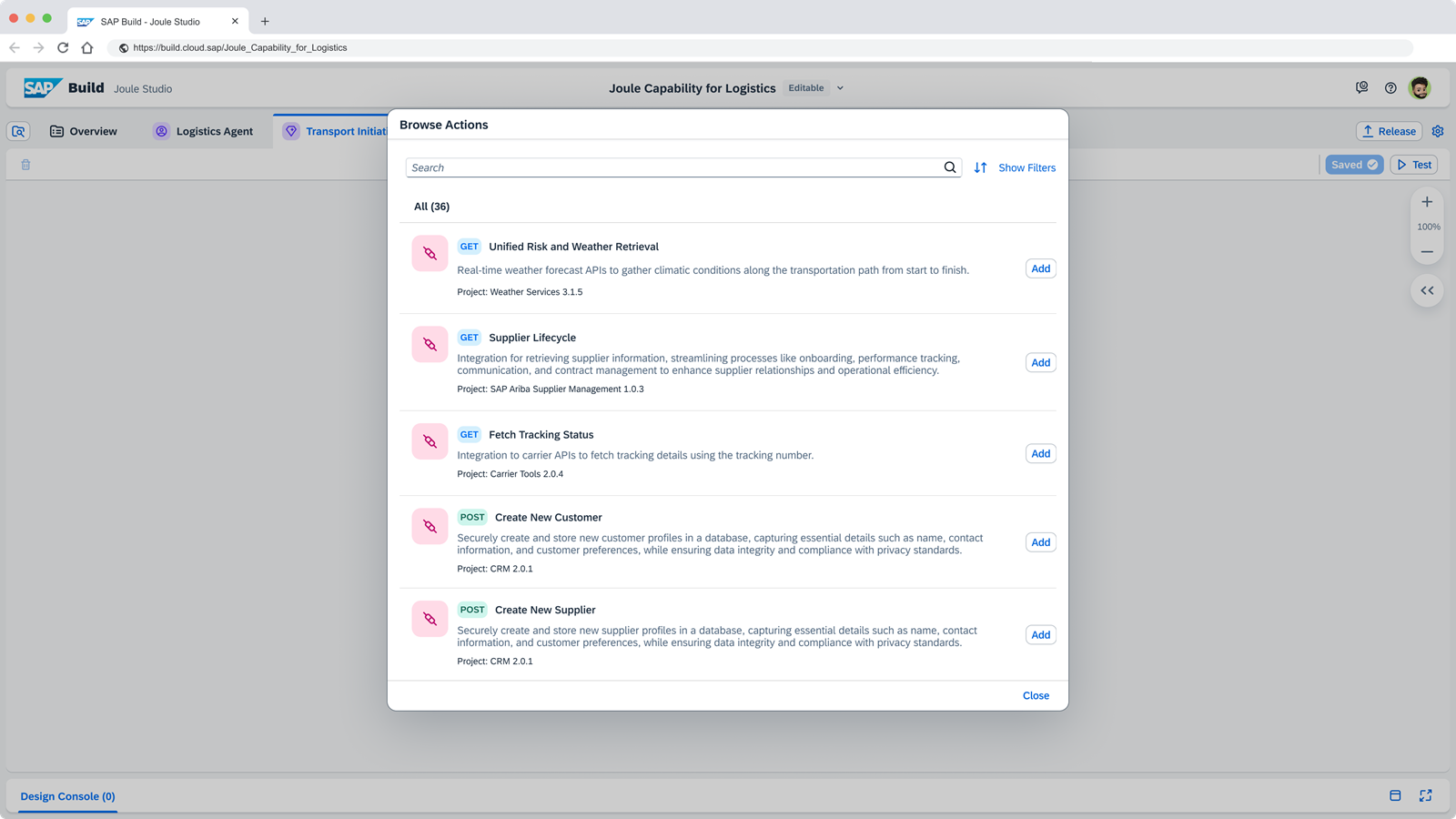The height and width of the screenshot is (819, 1456).
Task: Click the All (36) heading
Action: tap(432, 207)
